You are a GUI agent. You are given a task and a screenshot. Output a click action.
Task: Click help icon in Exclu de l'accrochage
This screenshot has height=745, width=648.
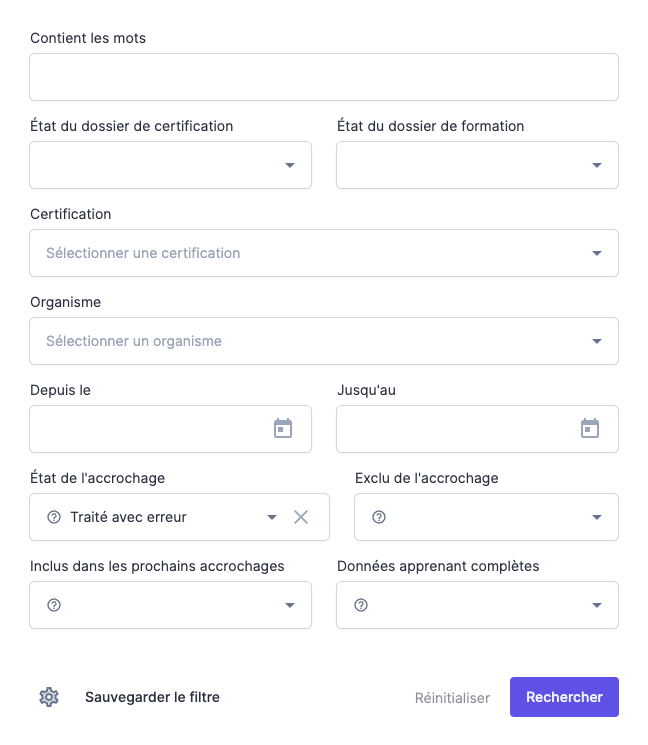click(x=379, y=517)
